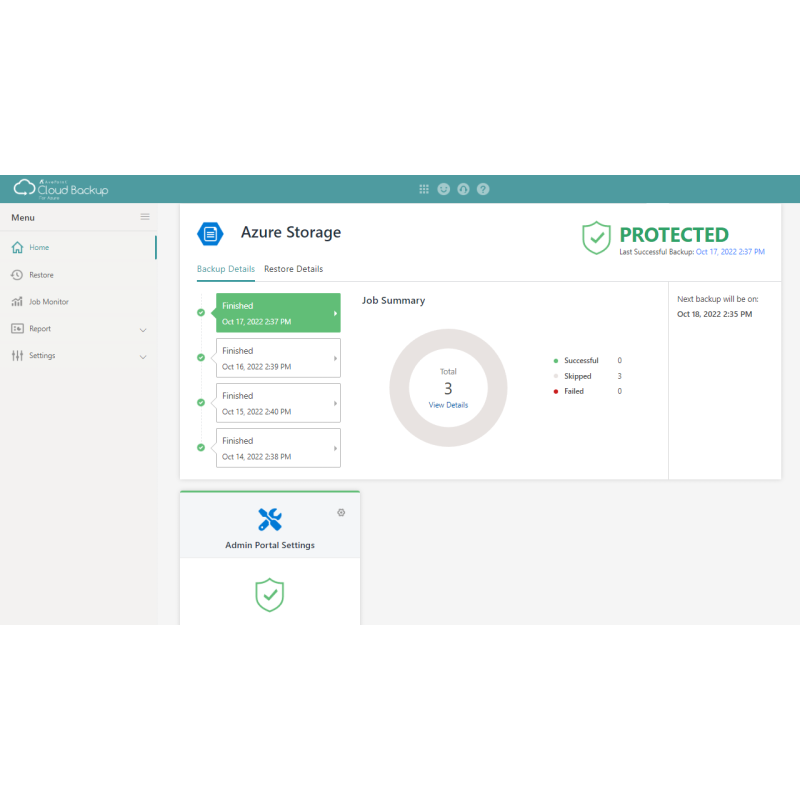This screenshot has width=800, height=800.
Task: Click next backup time Oct 18, 2022 2:35 PM
Action: click(714, 314)
